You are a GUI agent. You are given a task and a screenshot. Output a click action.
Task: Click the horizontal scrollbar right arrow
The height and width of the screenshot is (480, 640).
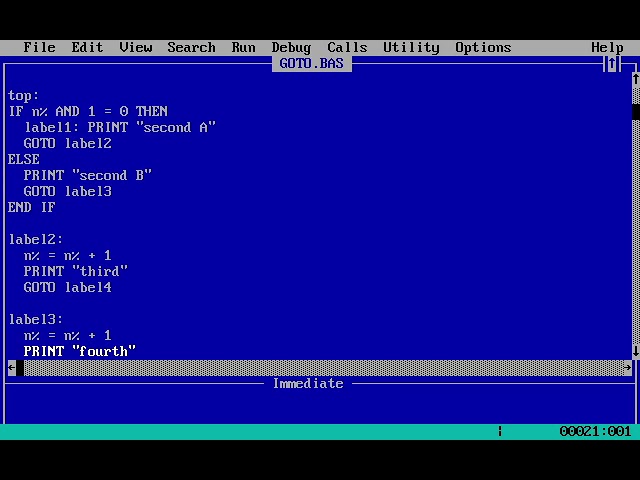(627, 367)
